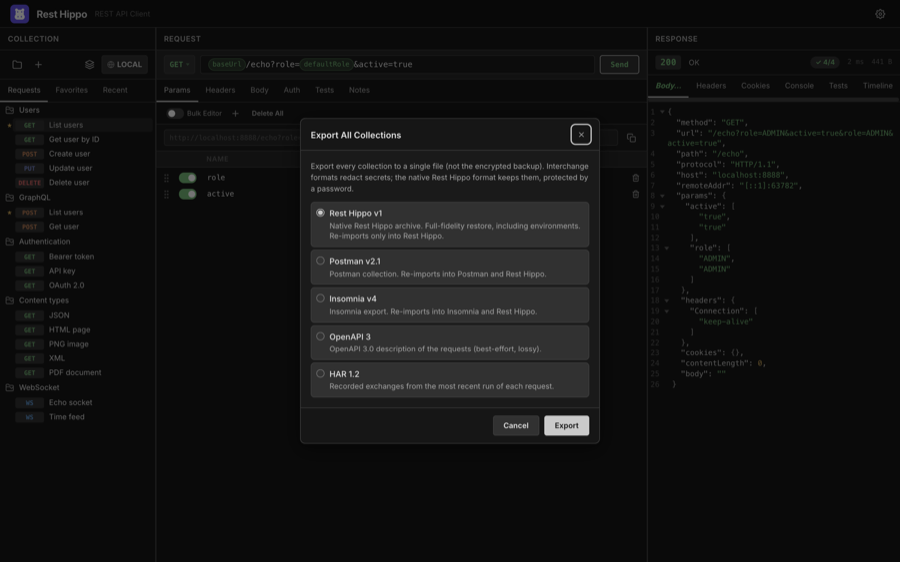
Task: Collapse the Connection array in response JSON
Action: pyautogui.click(x=666, y=311)
